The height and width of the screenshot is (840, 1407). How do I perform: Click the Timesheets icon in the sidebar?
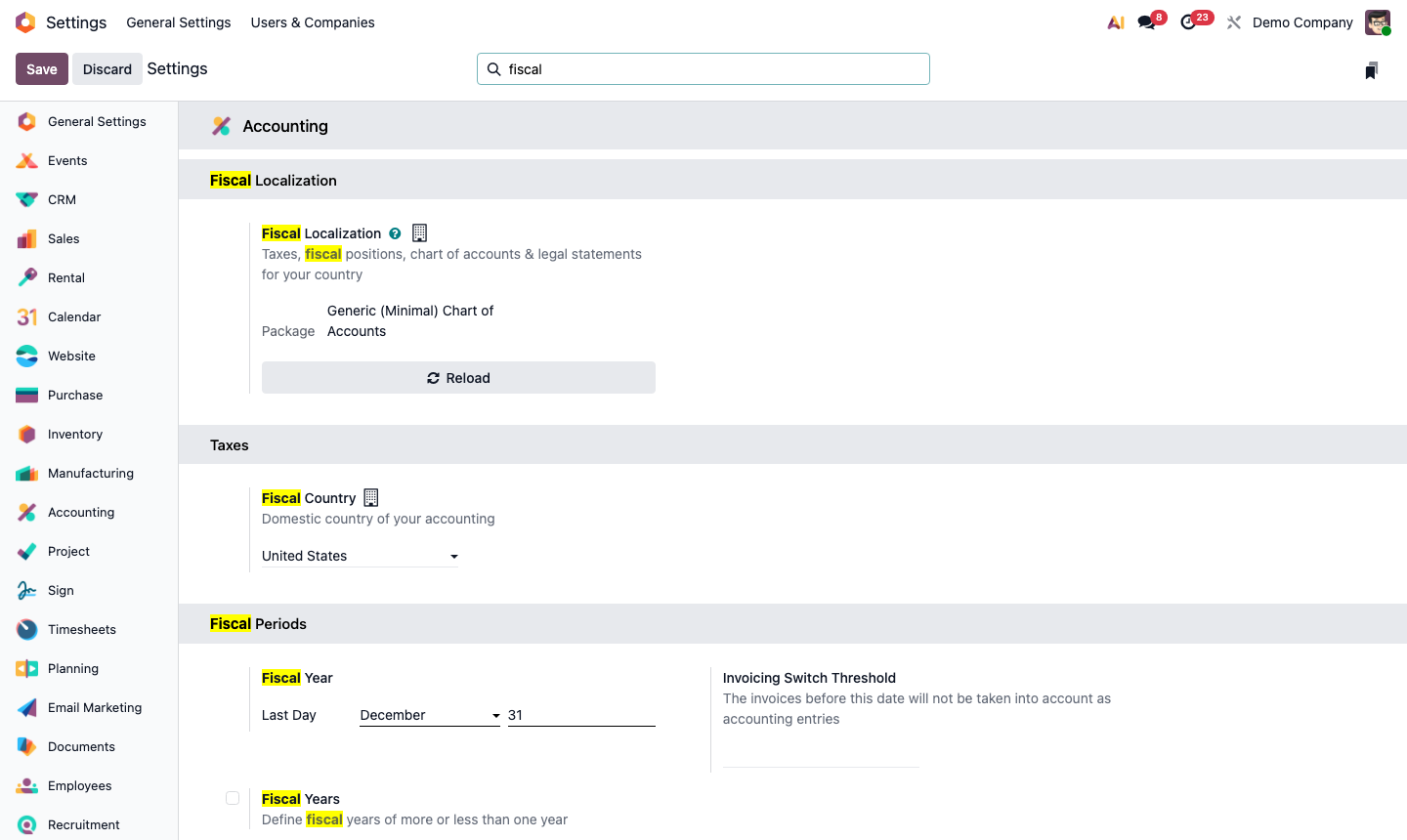click(25, 629)
